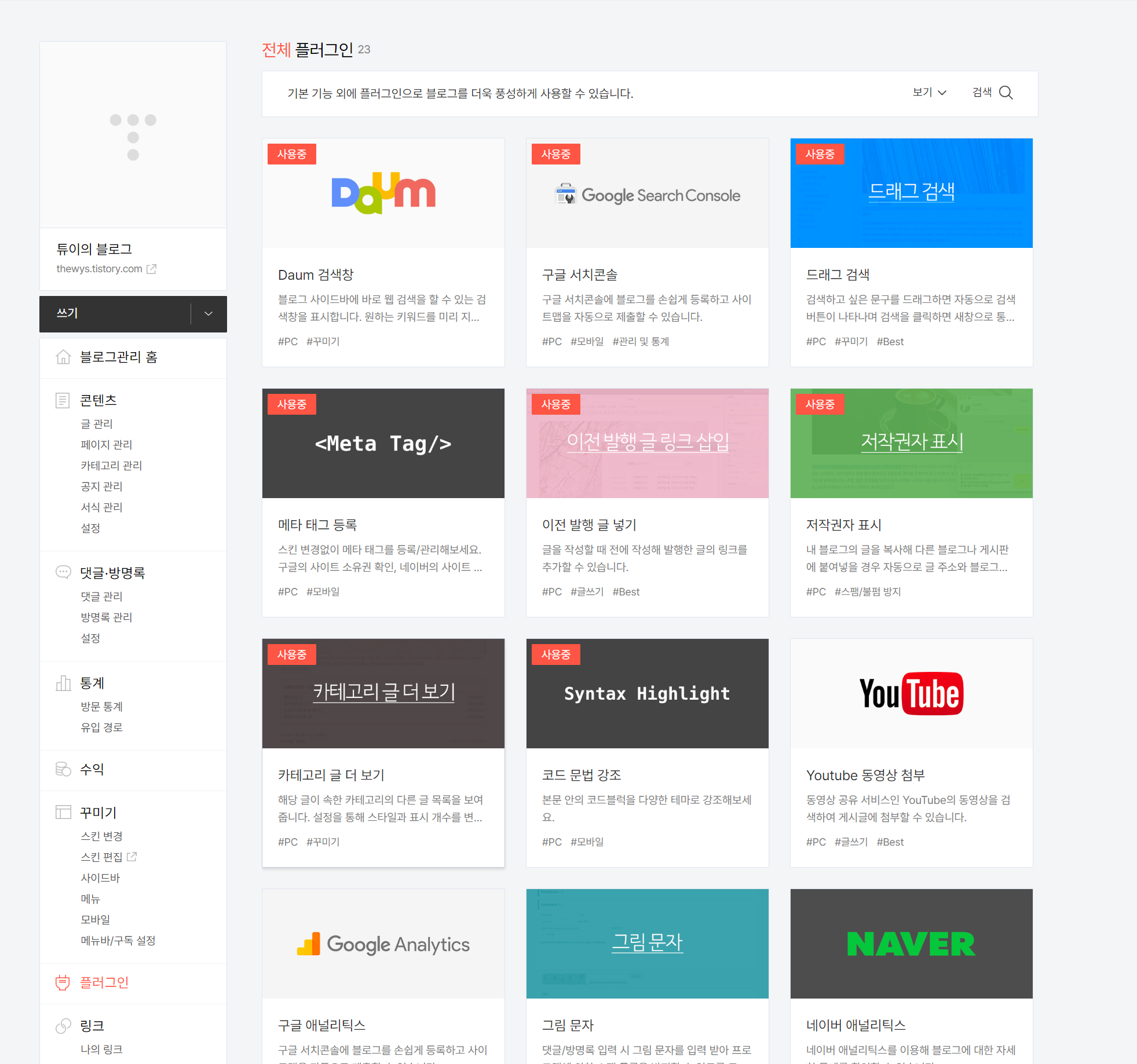Open 스킨 변경 menu item
The width and height of the screenshot is (1137, 1064).
pos(101,836)
